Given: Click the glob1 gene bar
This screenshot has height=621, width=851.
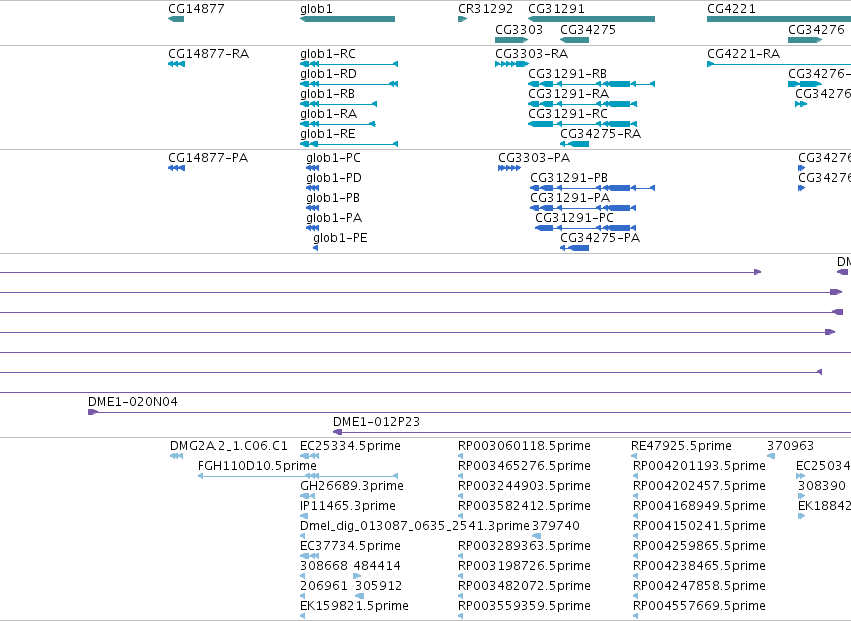Looking at the screenshot, I should pos(347,19).
